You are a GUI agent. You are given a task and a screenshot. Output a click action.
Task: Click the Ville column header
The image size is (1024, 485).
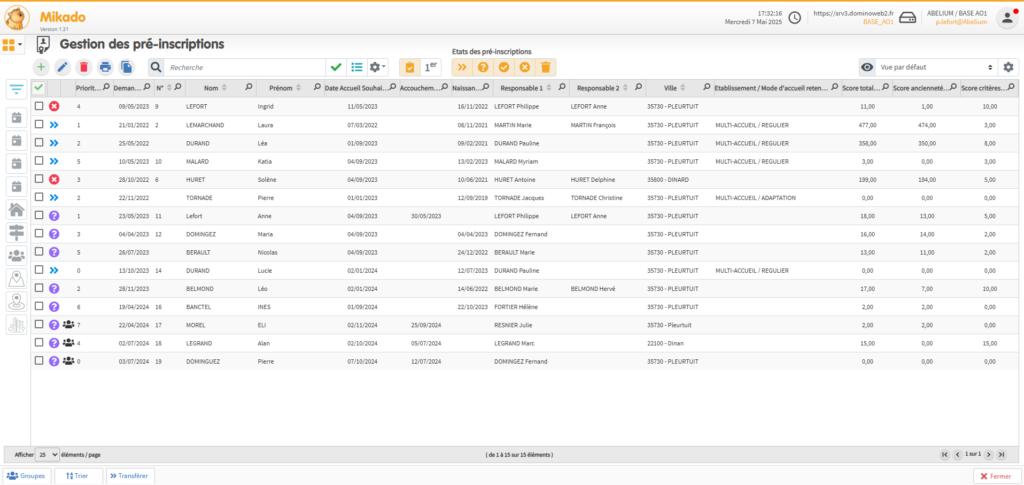669,88
